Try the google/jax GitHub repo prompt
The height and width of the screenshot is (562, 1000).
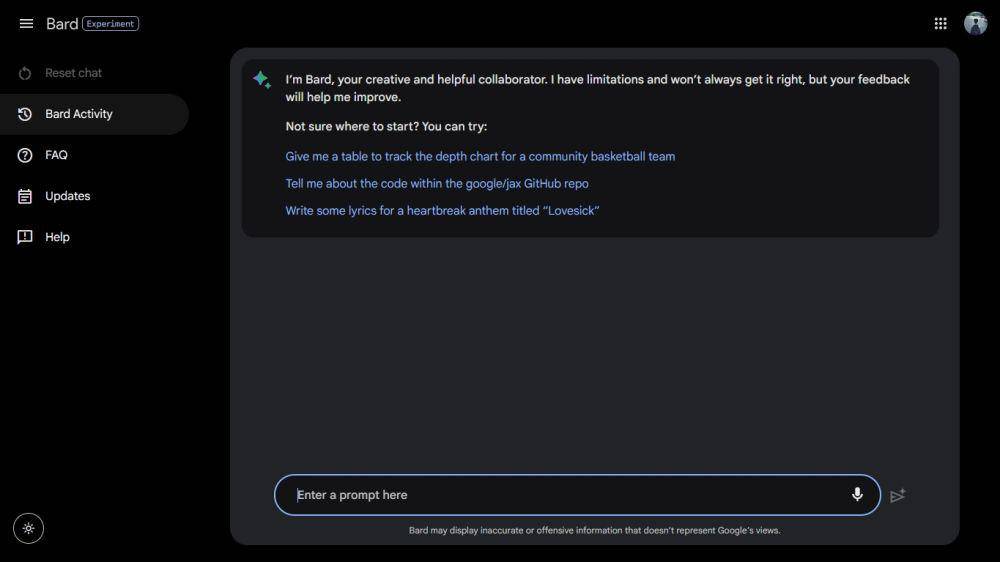click(436, 184)
